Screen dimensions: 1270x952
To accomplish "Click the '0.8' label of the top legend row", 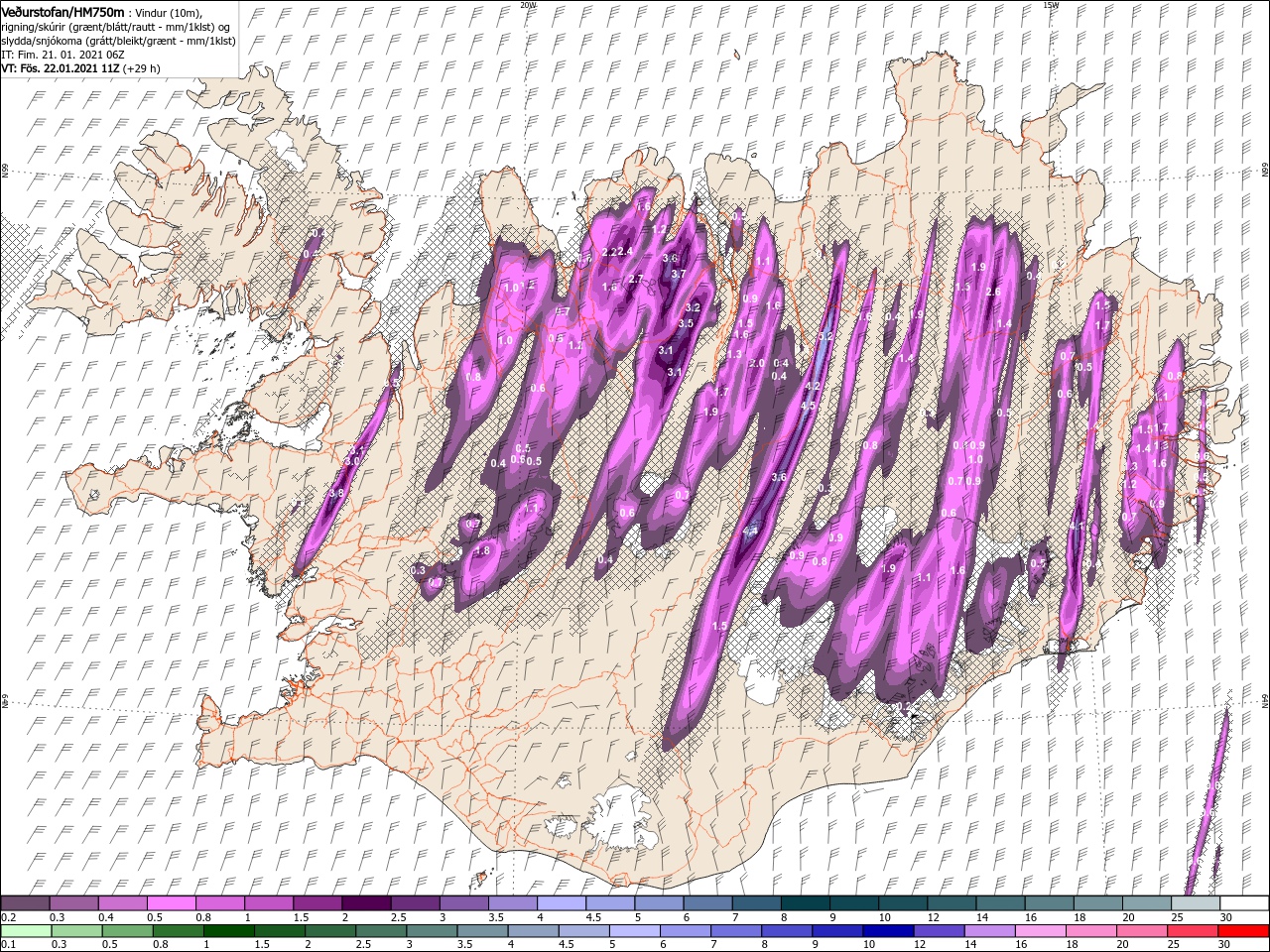I will click(203, 917).
